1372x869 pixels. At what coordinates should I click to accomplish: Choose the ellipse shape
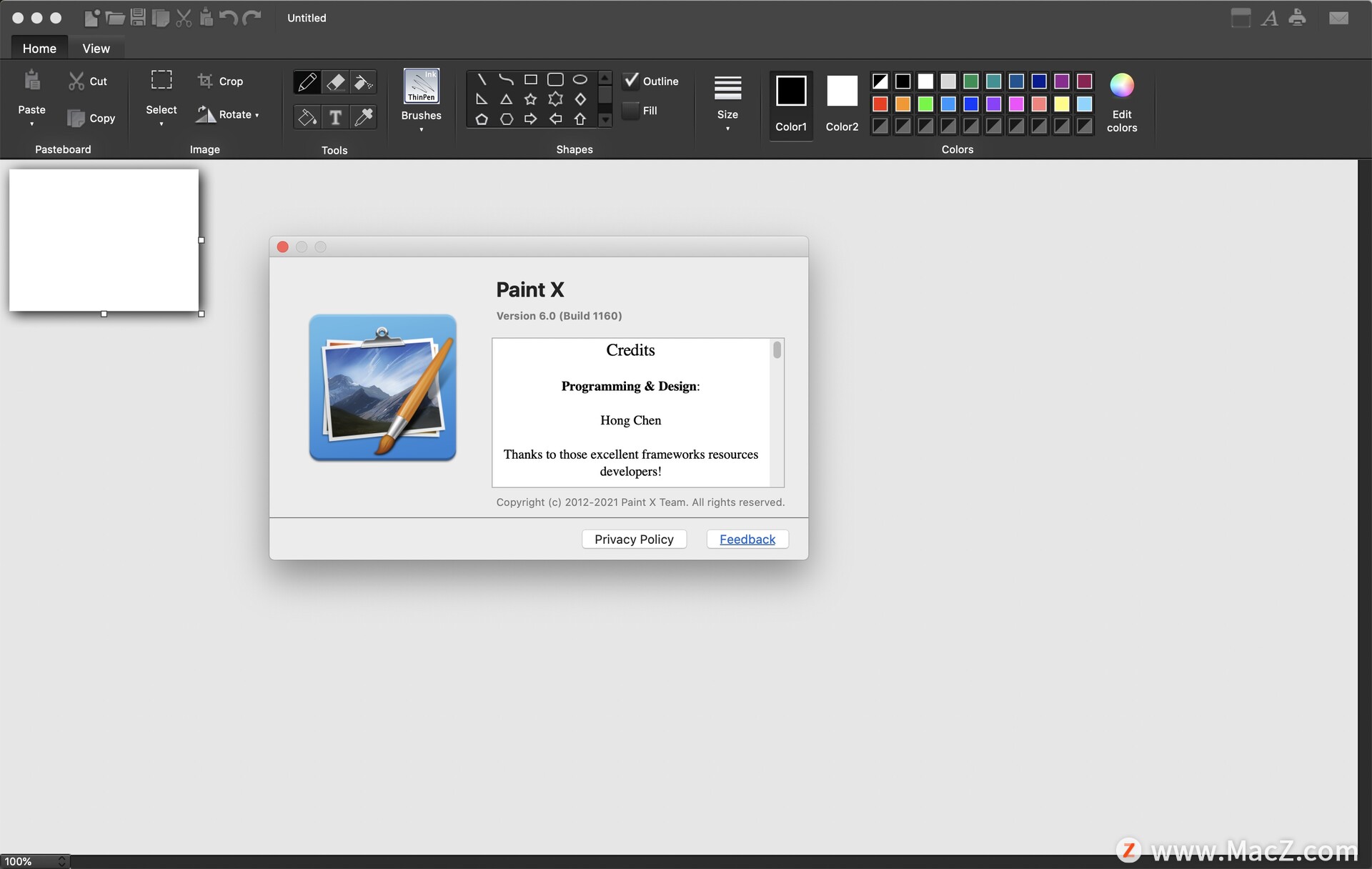pos(580,79)
